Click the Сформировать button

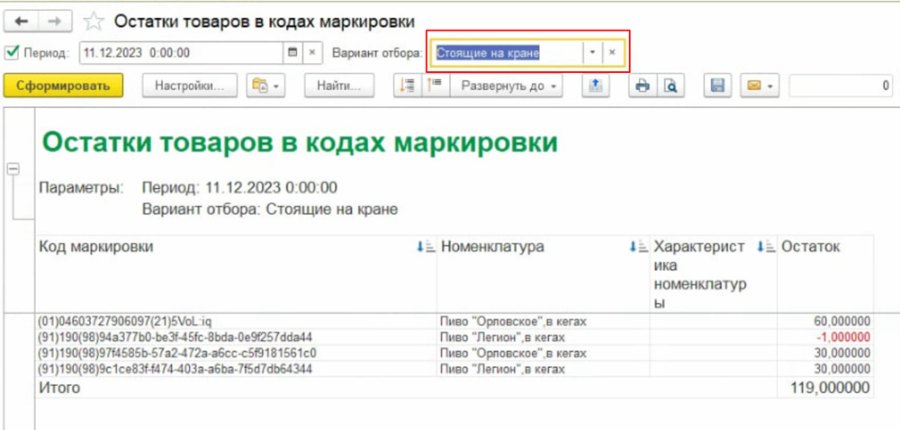pos(63,86)
